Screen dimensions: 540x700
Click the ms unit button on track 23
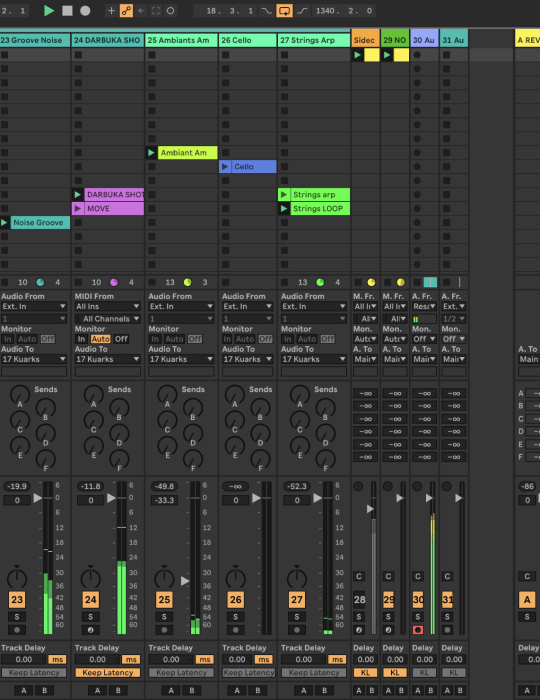[x=57, y=659]
